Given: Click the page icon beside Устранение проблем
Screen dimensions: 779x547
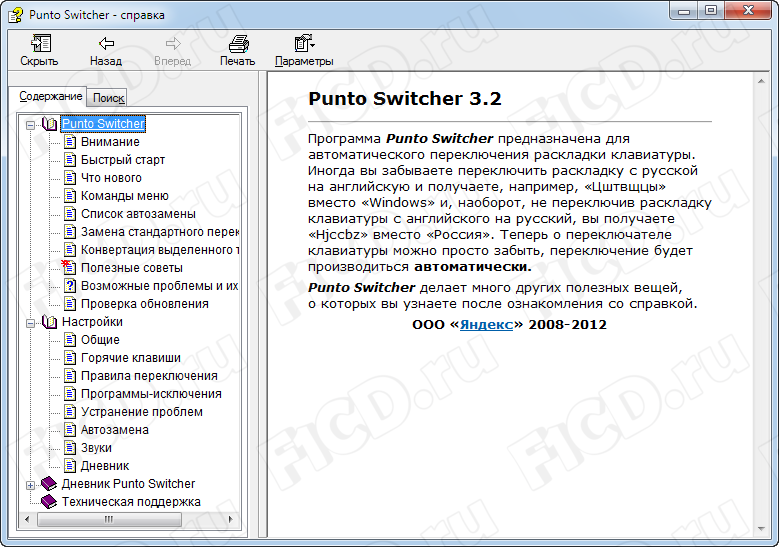Looking at the screenshot, I should (70, 412).
